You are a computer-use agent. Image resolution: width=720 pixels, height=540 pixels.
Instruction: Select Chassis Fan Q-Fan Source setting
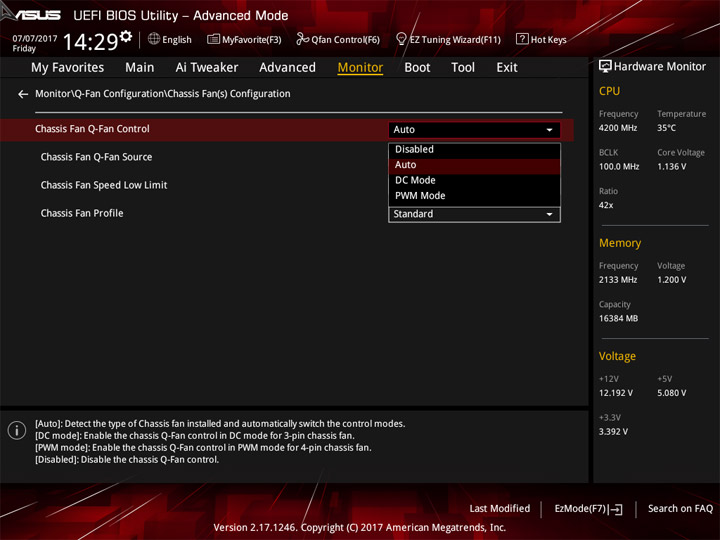pos(96,157)
